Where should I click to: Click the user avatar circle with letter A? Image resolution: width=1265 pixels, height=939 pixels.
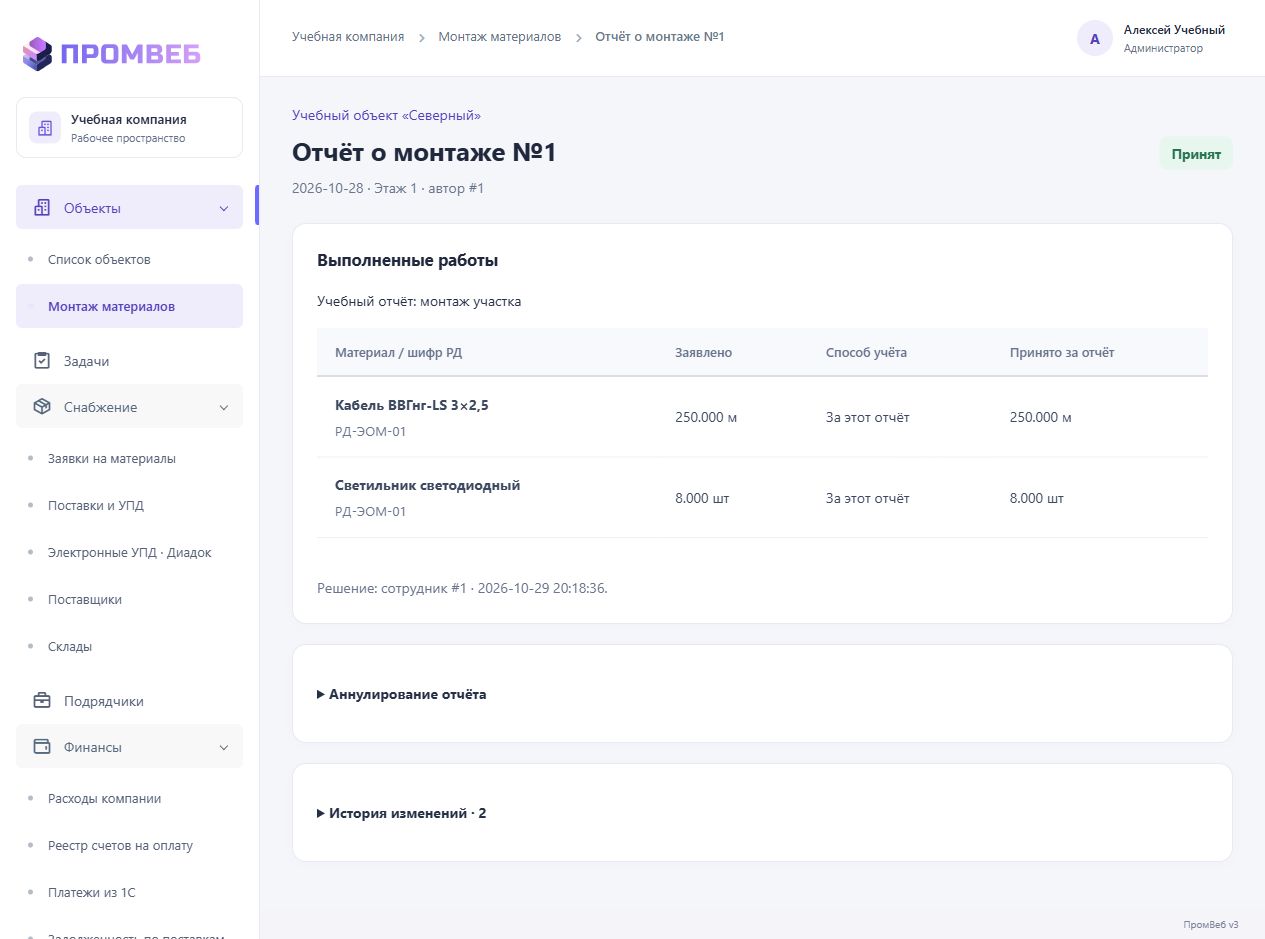(1095, 38)
